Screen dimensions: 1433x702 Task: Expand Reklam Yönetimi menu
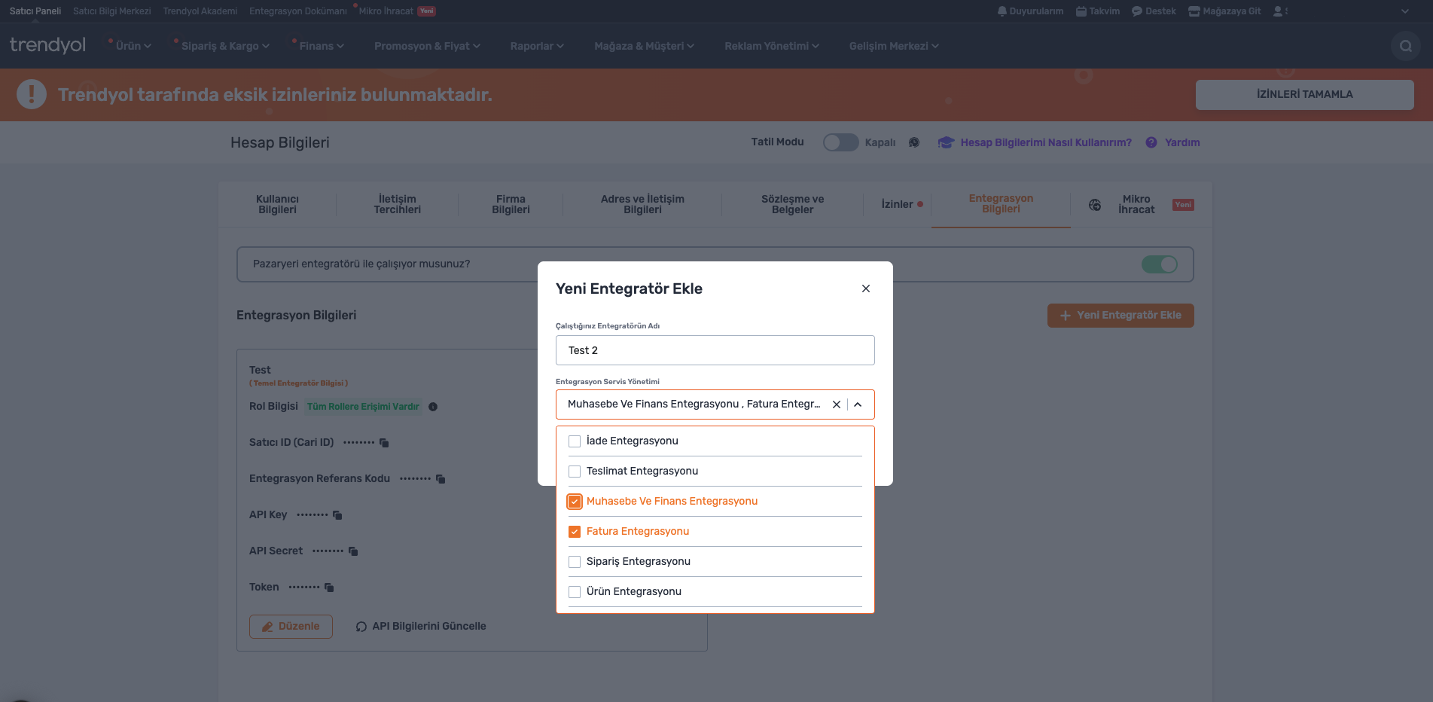click(x=772, y=46)
